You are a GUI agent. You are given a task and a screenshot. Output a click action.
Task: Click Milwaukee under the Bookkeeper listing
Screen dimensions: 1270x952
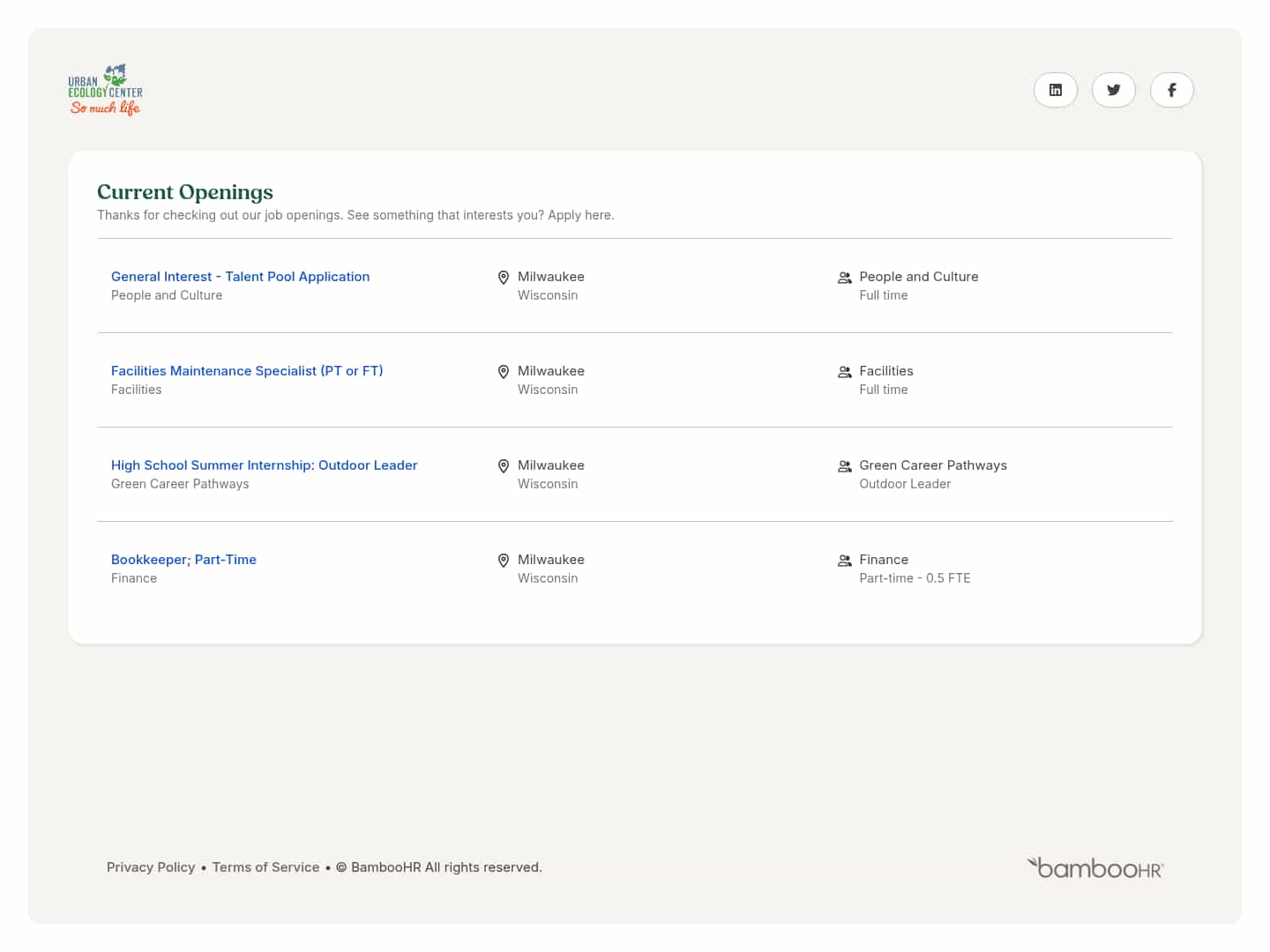(550, 559)
